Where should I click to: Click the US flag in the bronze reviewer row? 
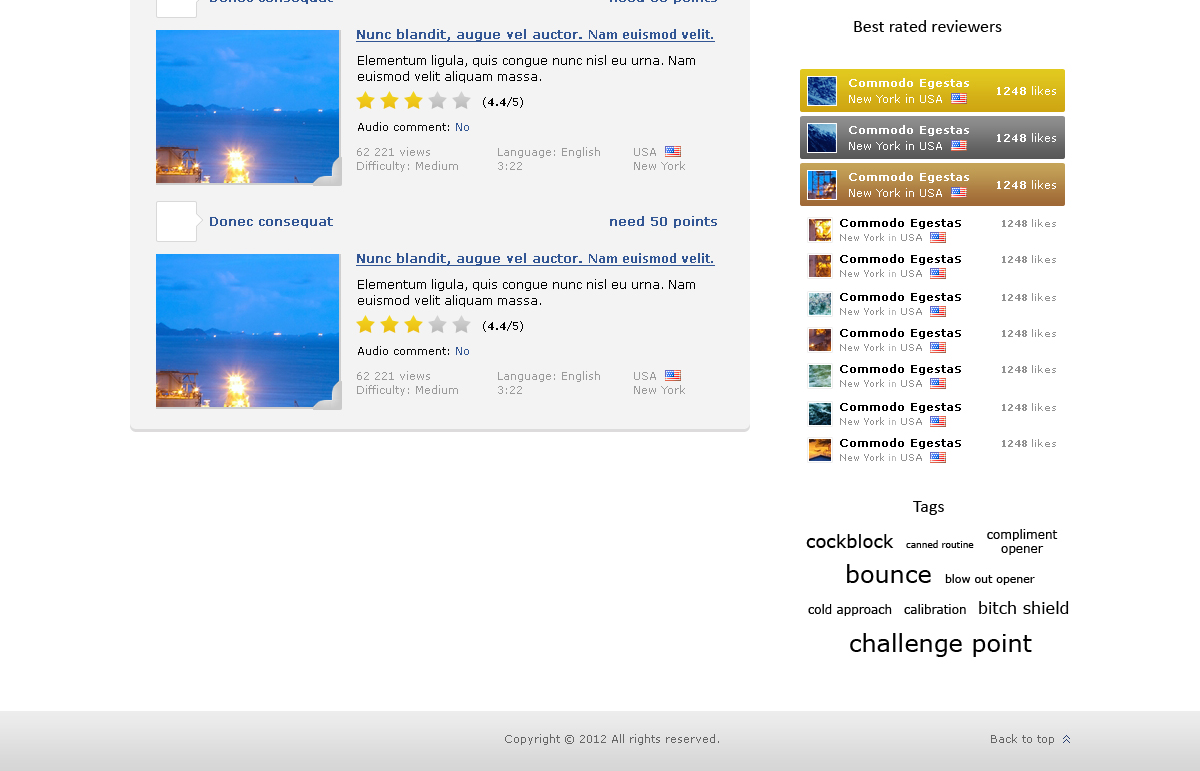pyautogui.click(x=959, y=193)
